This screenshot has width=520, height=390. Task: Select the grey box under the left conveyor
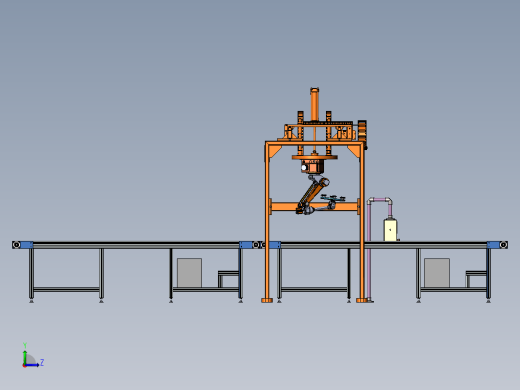[189, 273]
